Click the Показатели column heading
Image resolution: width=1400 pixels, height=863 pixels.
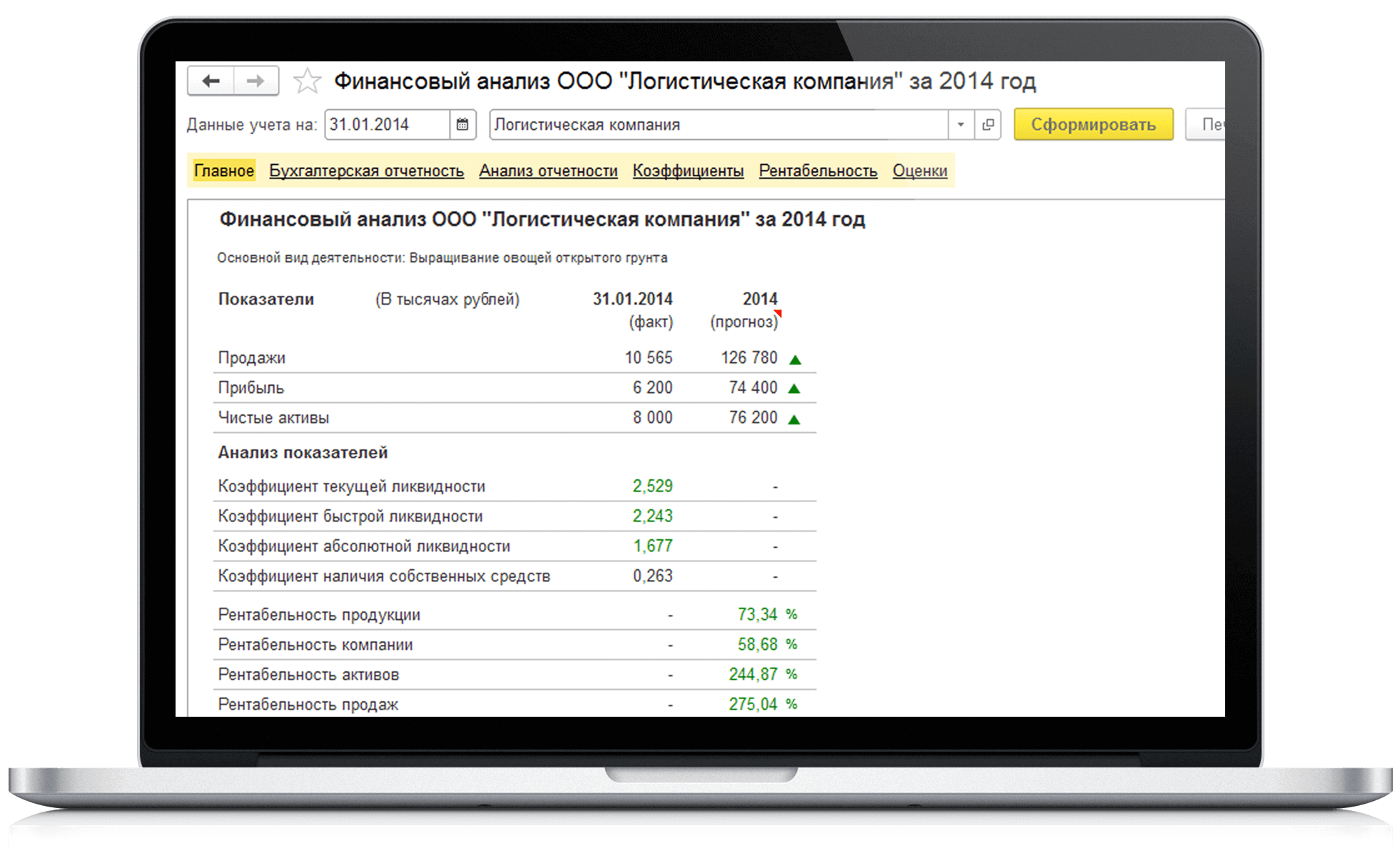266,300
